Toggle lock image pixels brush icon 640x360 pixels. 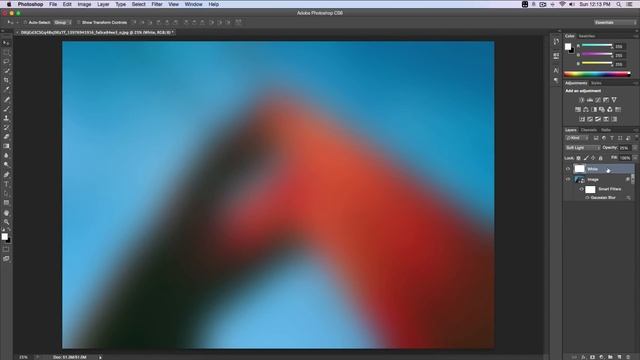[586, 158]
